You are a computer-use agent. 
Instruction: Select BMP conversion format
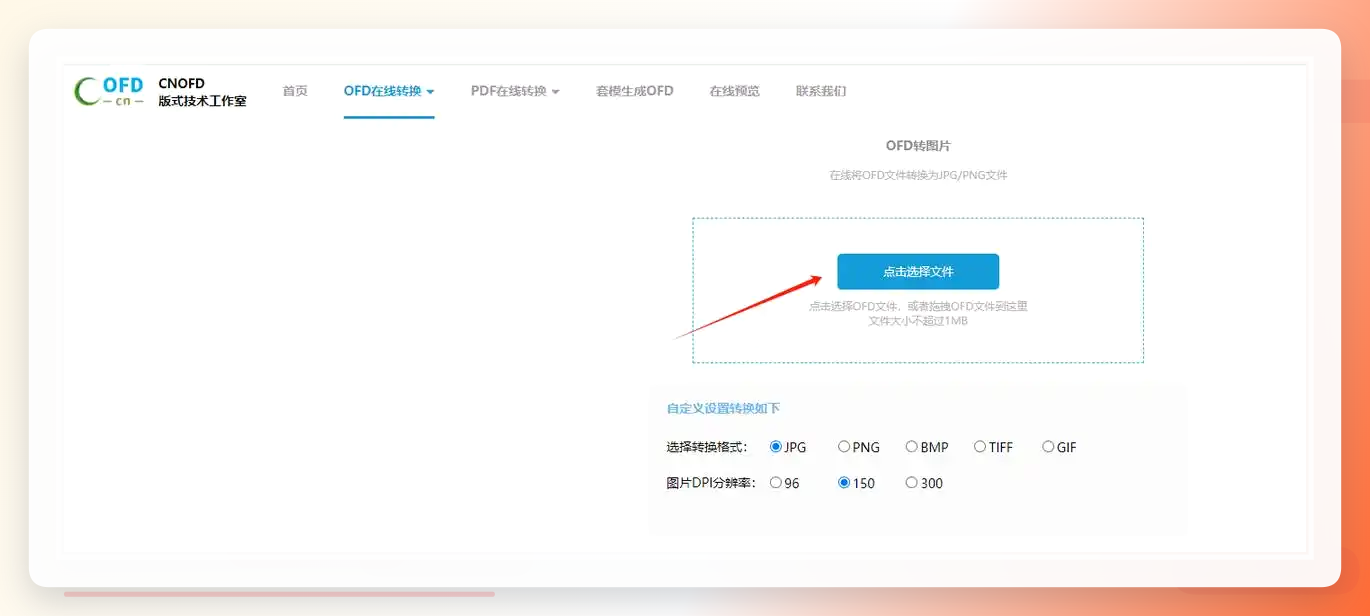click(x=912, y=447)
